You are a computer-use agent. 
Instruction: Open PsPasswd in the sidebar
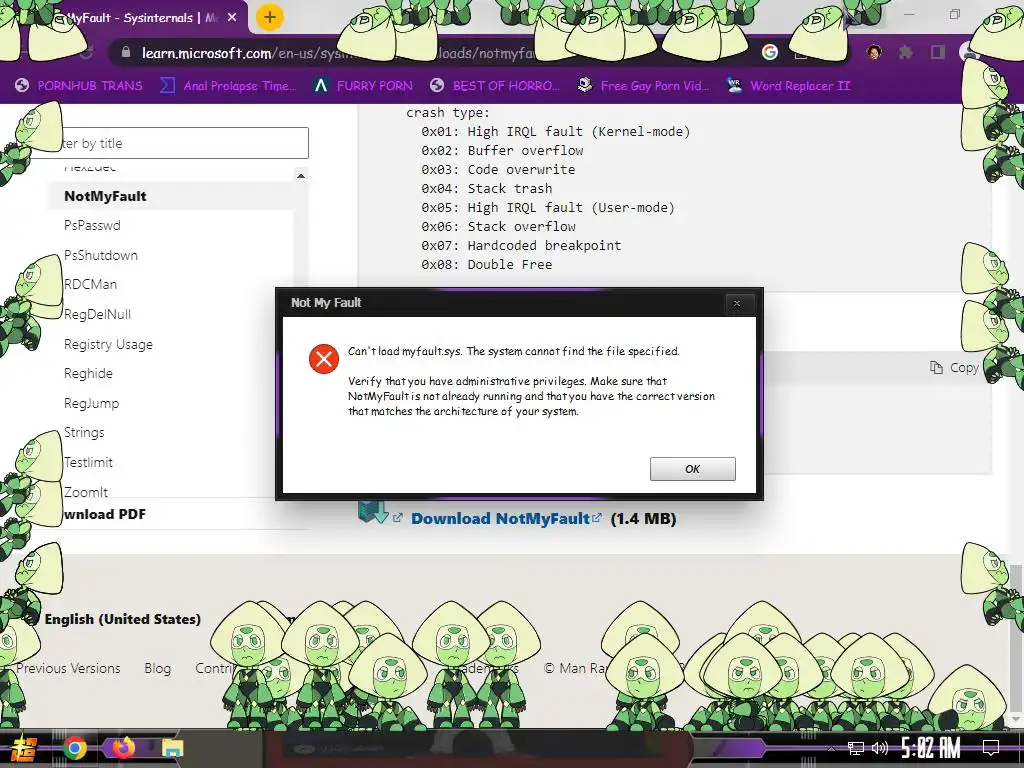[92, 225]
